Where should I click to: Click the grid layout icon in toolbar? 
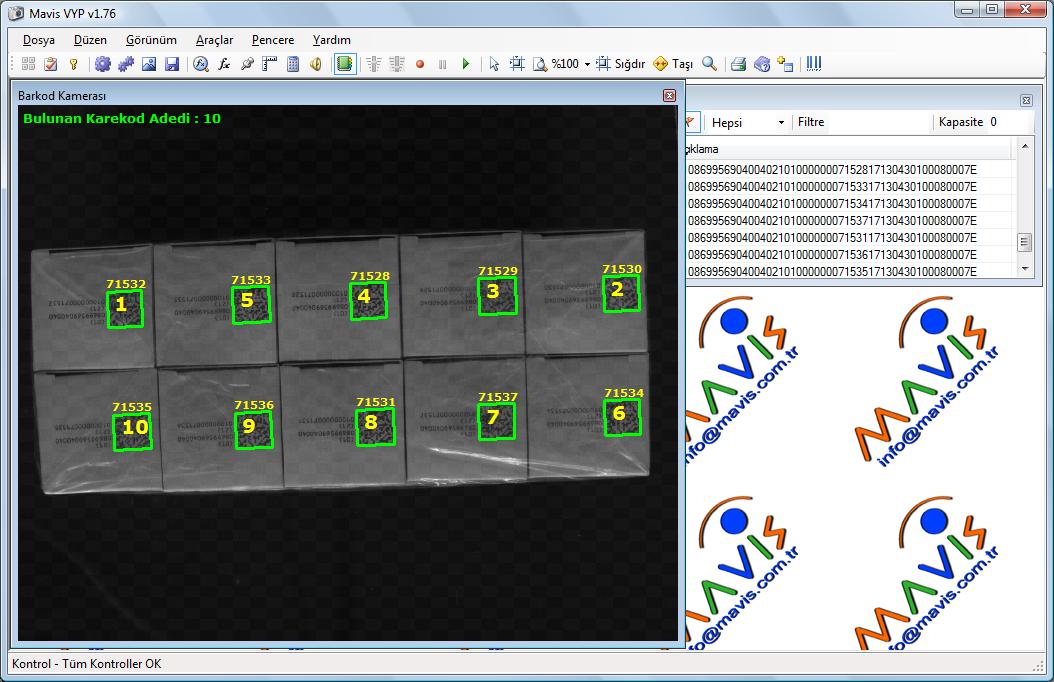tap(28, 64)
